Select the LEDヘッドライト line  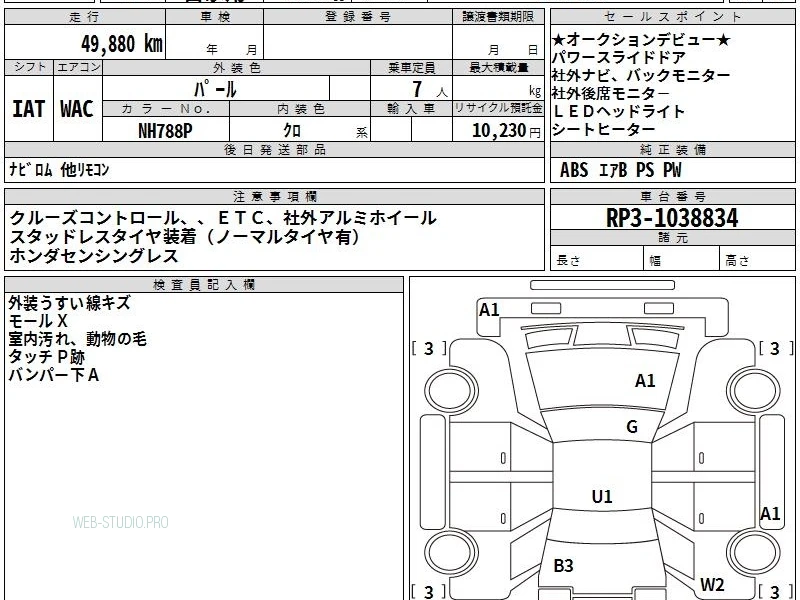618,111
